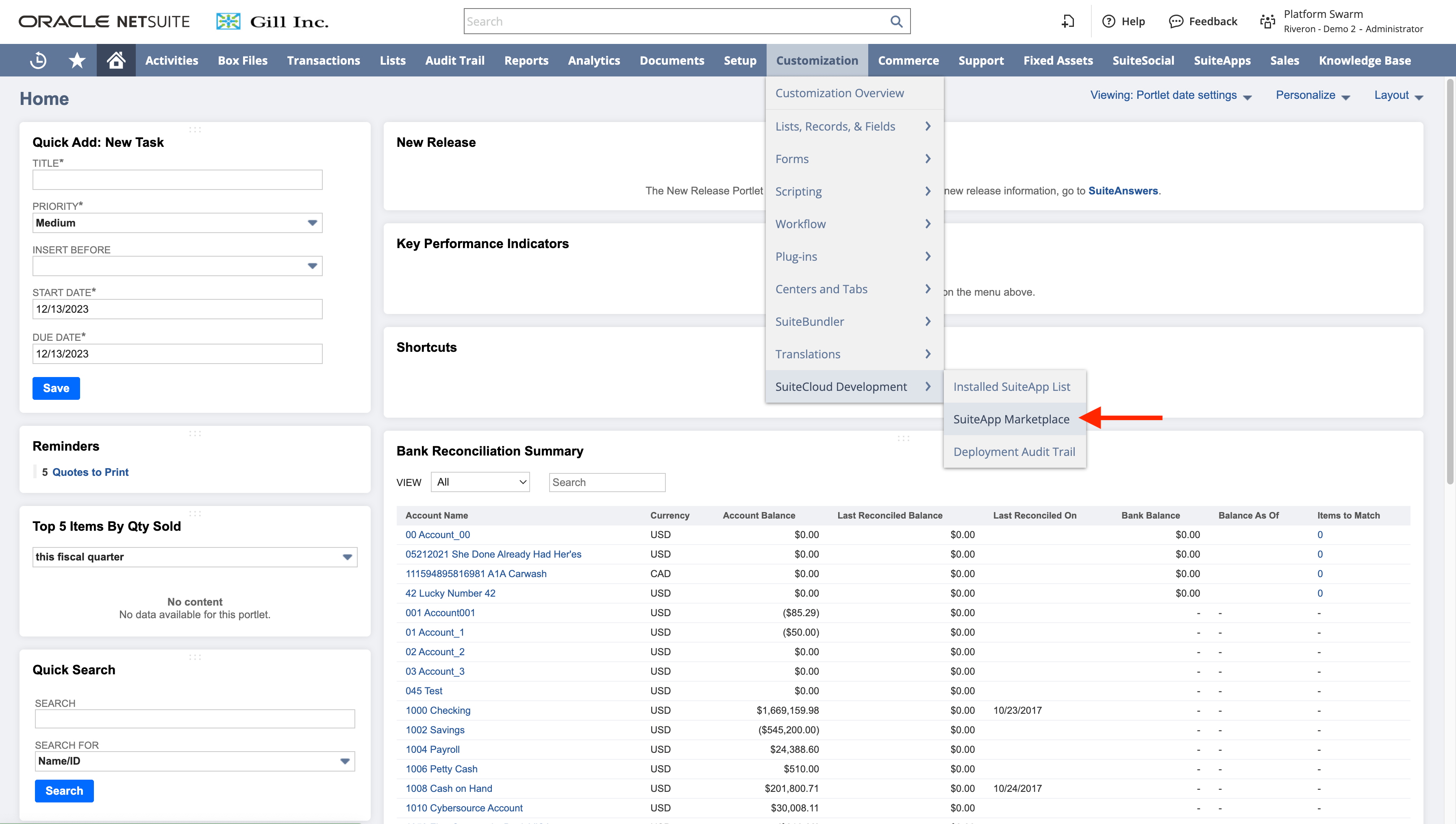Screen dimensions: 1456x824
Task: Expand the Personalize dropdown
Action: [1313, 95]
